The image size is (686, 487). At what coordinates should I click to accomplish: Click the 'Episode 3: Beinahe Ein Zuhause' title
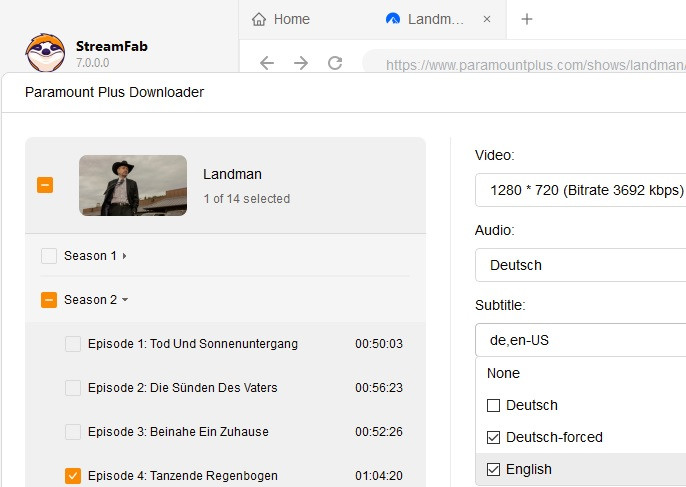tap(178, 432)
